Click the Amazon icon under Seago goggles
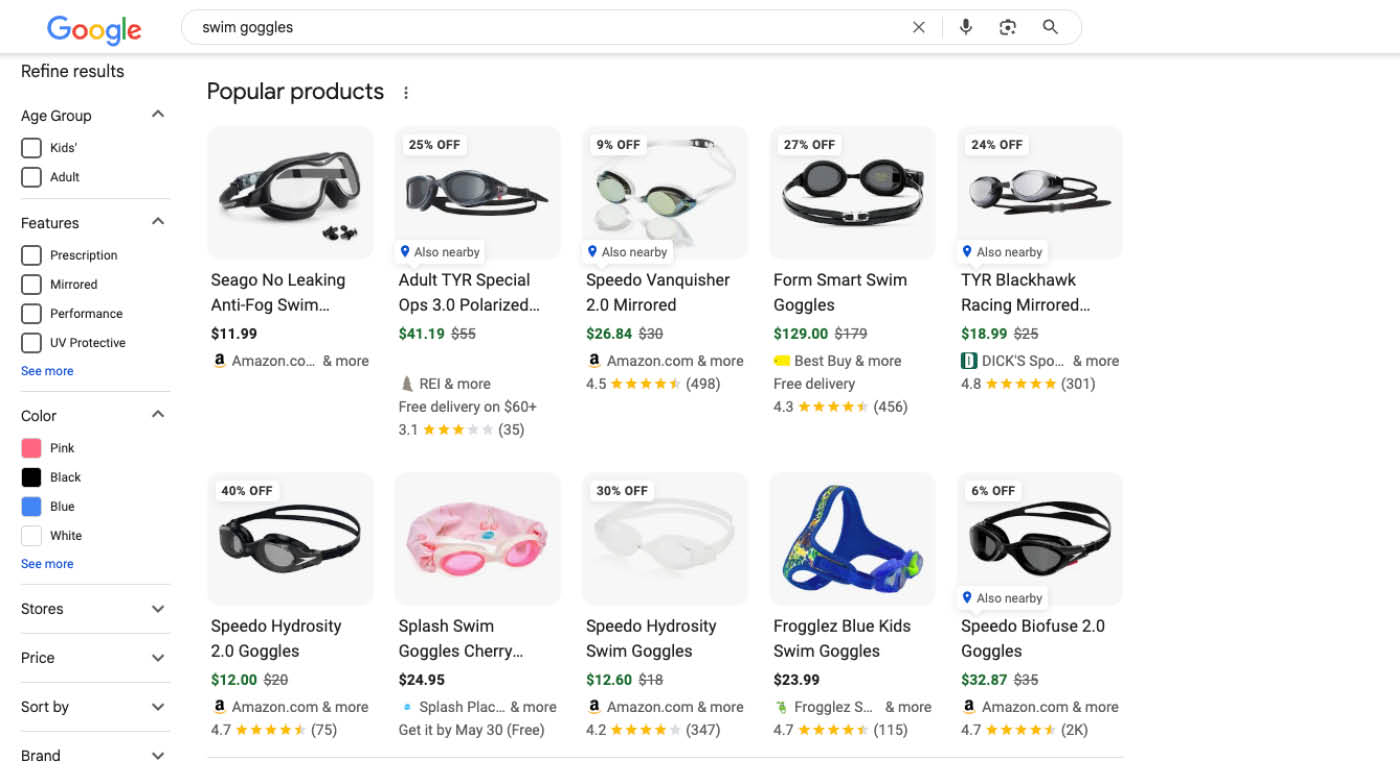Viewport: 1400px width, 780px height. (x=219, y=360)
